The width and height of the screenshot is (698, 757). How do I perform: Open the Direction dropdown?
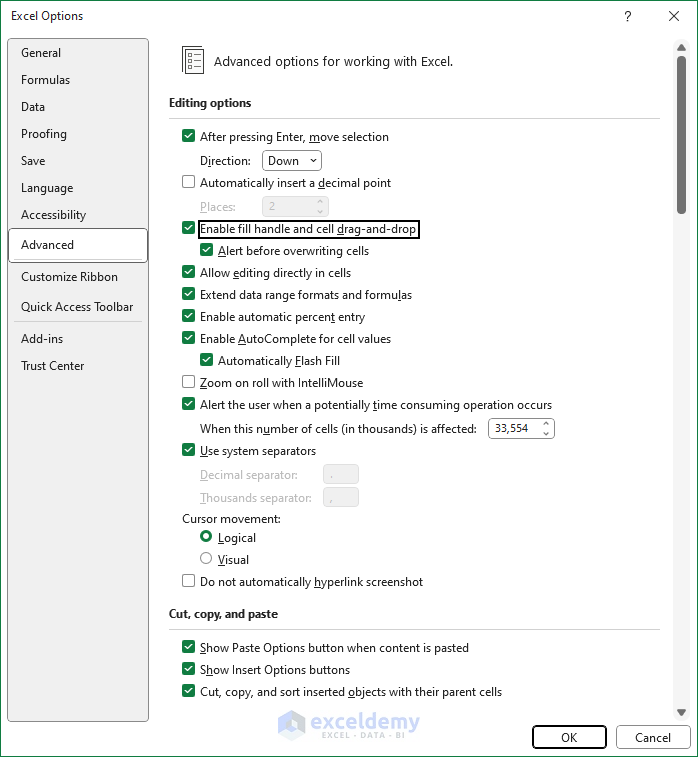[x=292, y=160]
